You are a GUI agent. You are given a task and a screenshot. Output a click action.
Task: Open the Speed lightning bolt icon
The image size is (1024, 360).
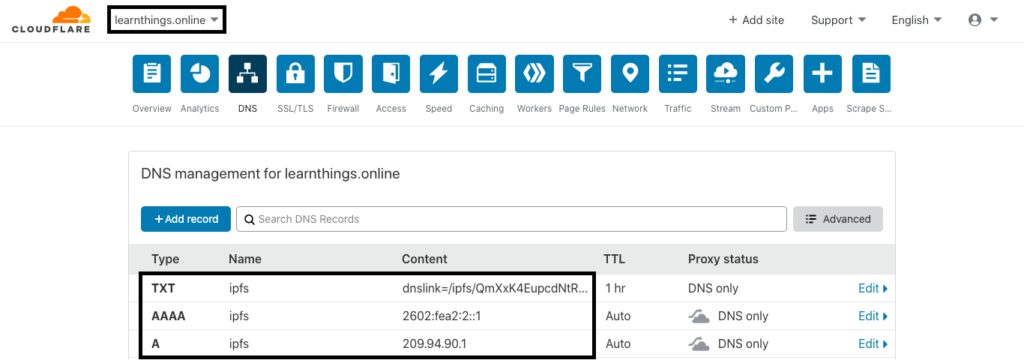point(439,74)
